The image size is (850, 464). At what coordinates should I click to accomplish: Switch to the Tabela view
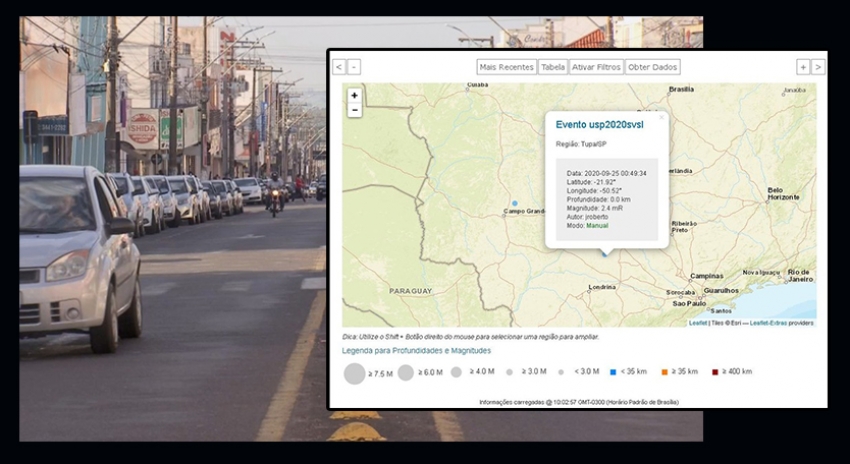tap(552, 67)
